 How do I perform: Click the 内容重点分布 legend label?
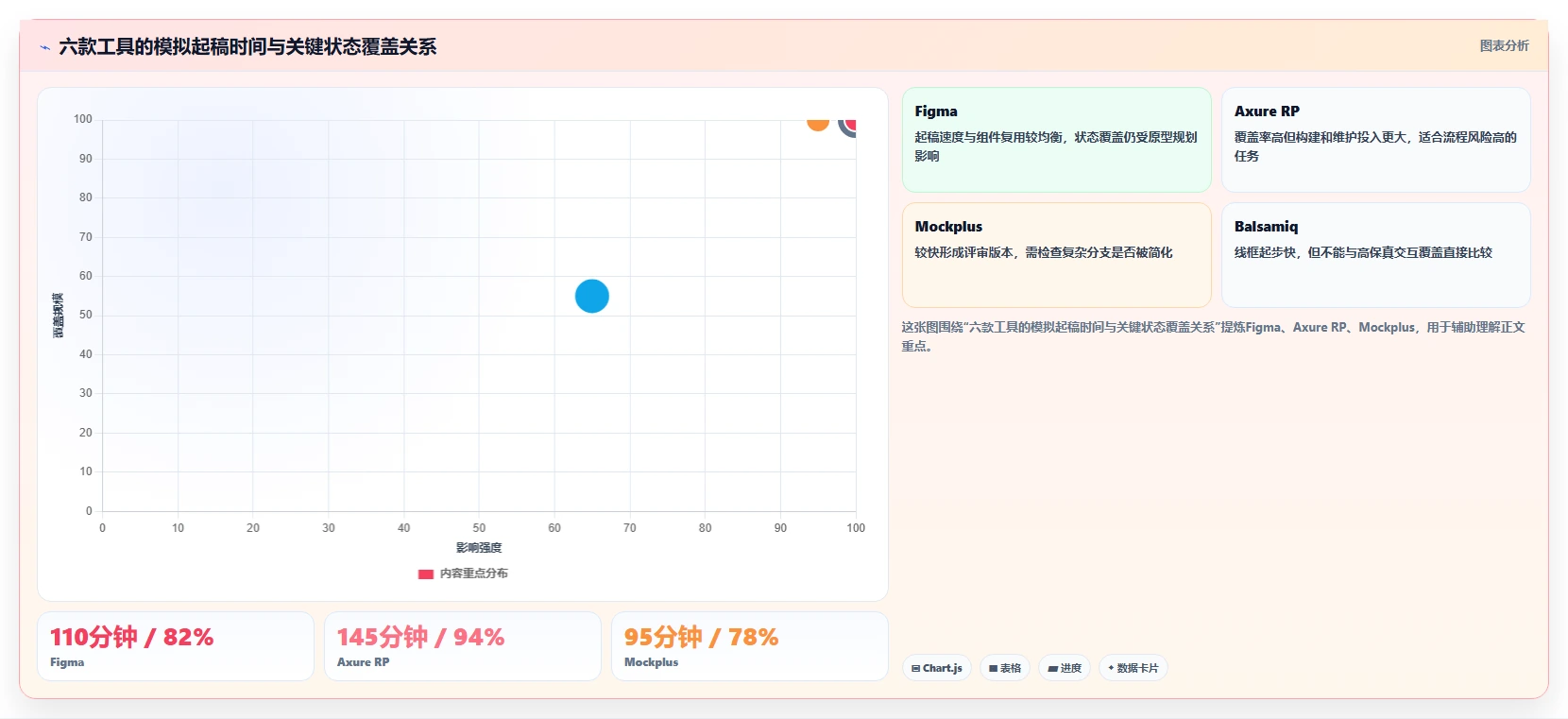tap(473, 573)
